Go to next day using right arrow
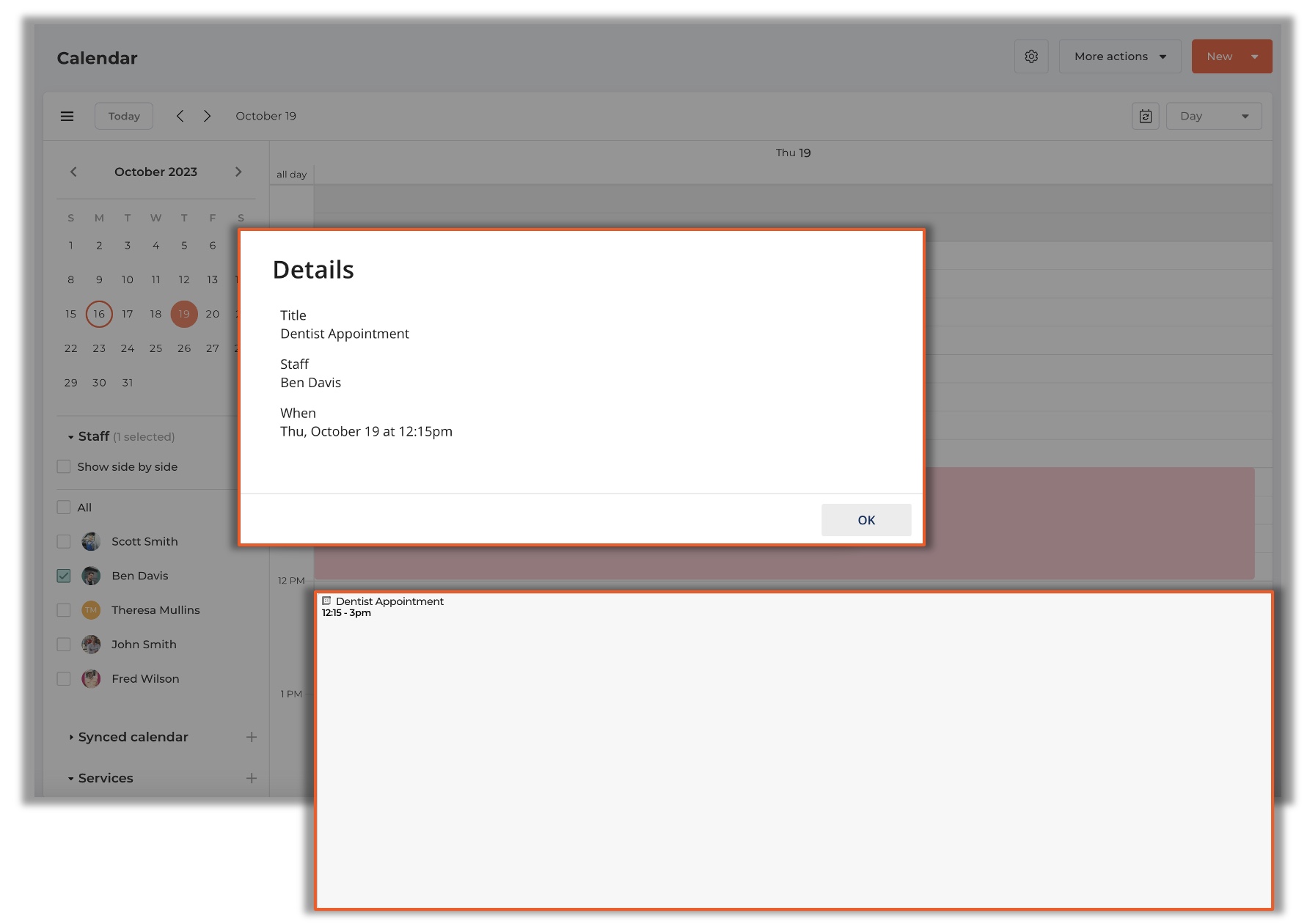This screenshot has height=924, width=1307. coord(208,116)
